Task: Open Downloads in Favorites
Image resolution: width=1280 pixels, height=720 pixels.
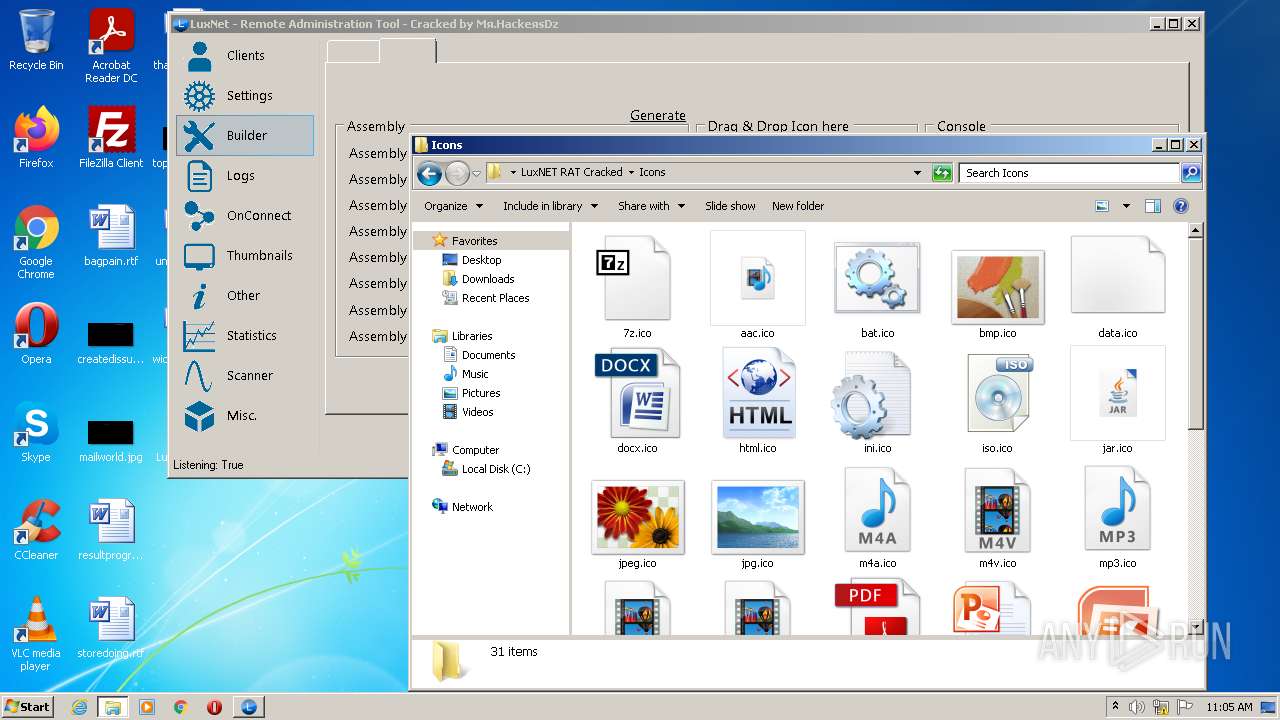Action: 479,279
